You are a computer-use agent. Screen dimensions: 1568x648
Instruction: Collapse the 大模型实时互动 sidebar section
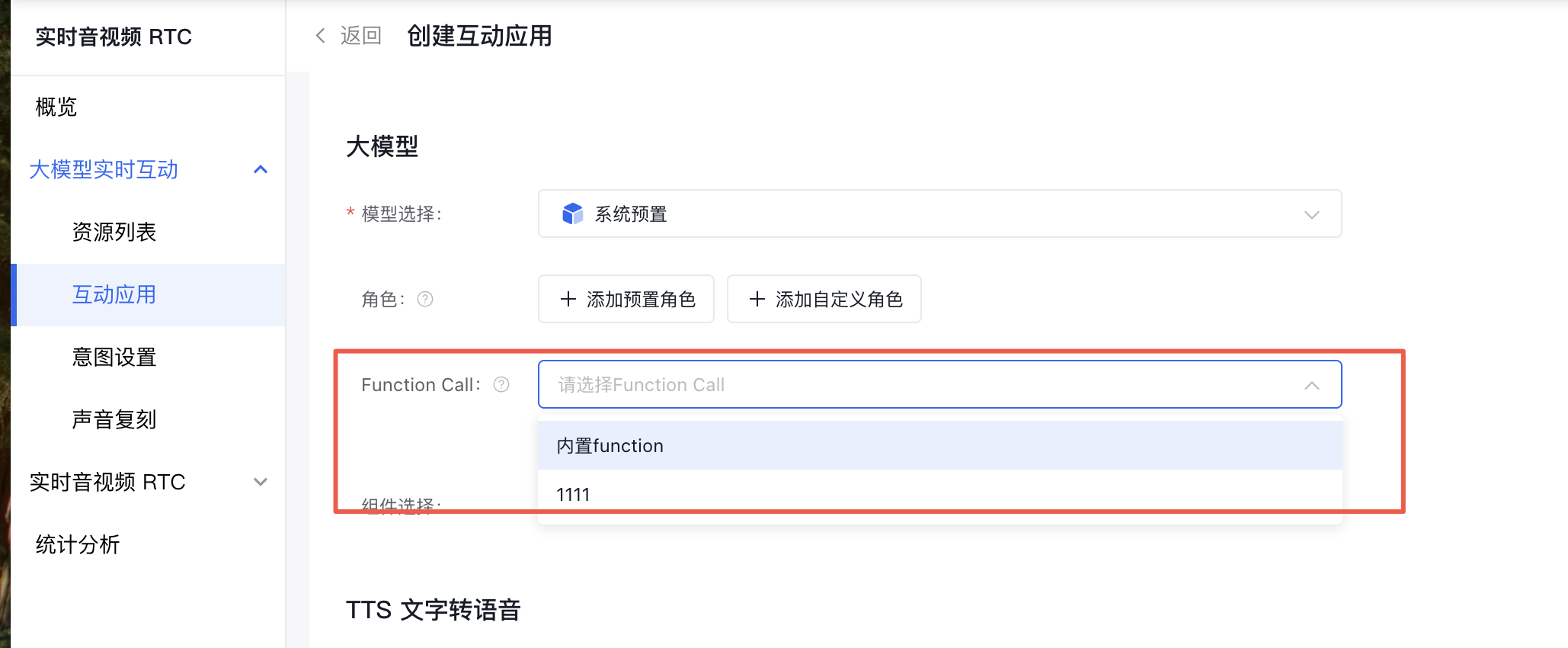tap(261, 169)
